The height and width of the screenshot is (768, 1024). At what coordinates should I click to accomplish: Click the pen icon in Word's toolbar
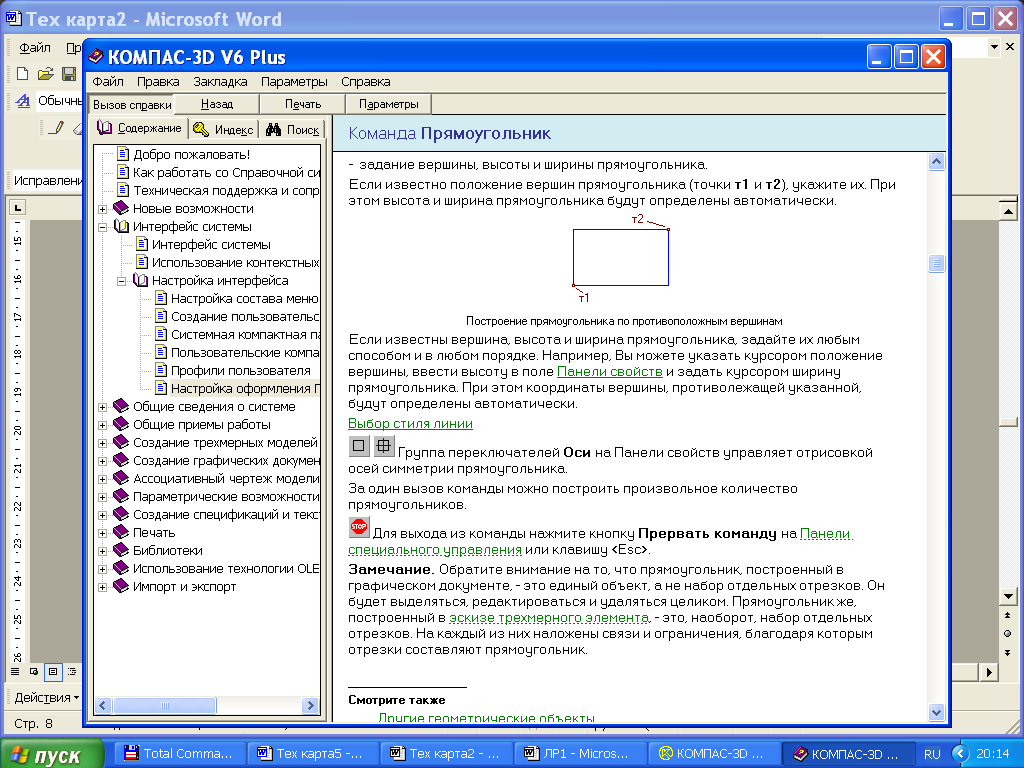tap(56, 127)
